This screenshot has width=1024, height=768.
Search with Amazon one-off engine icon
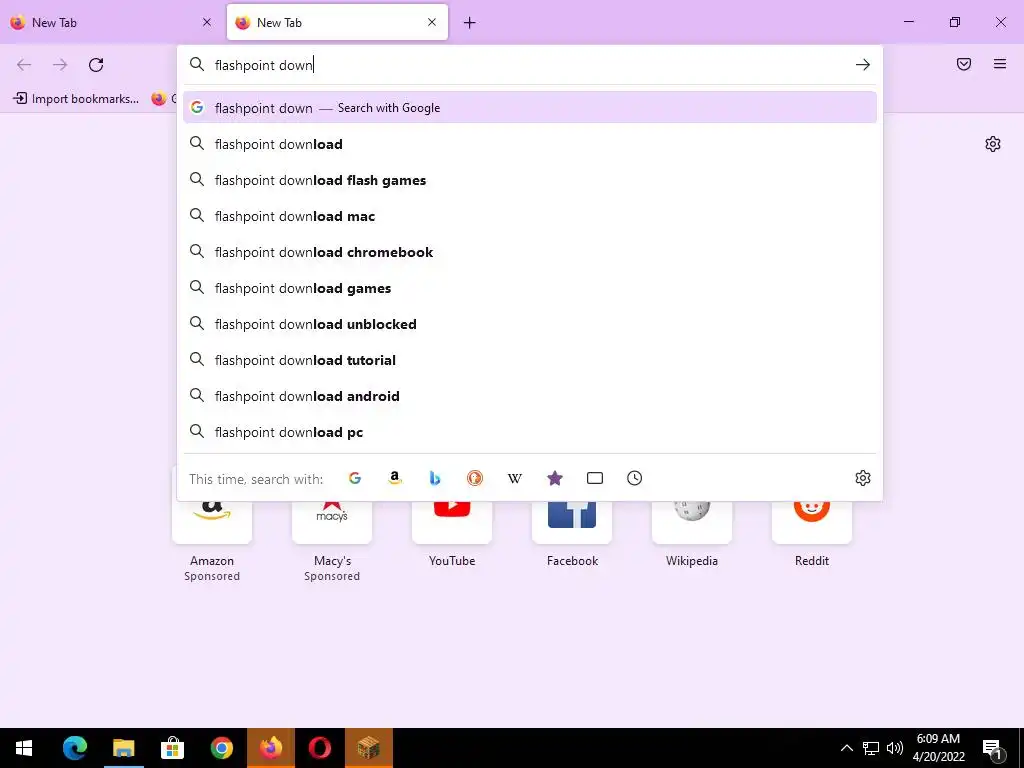click(x=394, y=478)
